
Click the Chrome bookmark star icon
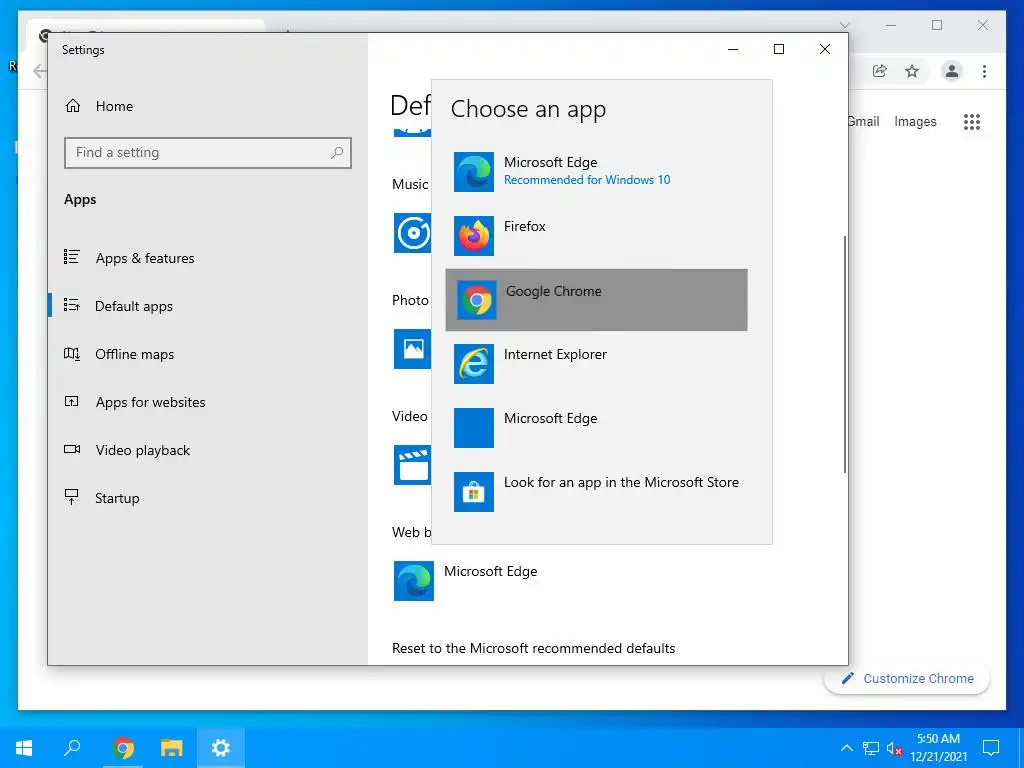pyautogui.click(x=912, y=71)
